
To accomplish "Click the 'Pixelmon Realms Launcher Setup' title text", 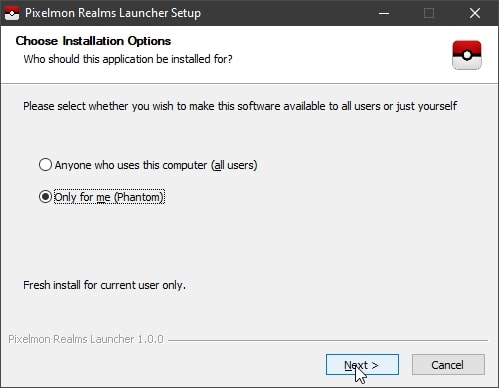I will [113, 13].
